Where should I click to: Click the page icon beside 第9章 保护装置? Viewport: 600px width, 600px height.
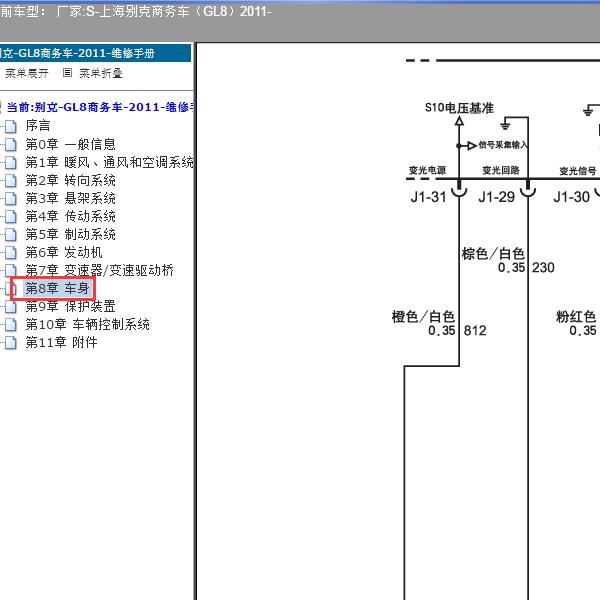[x=11, y=307]
